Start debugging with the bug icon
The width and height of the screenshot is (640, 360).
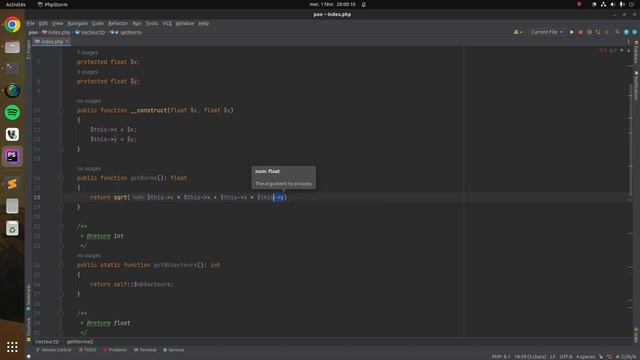pos(580,32)
